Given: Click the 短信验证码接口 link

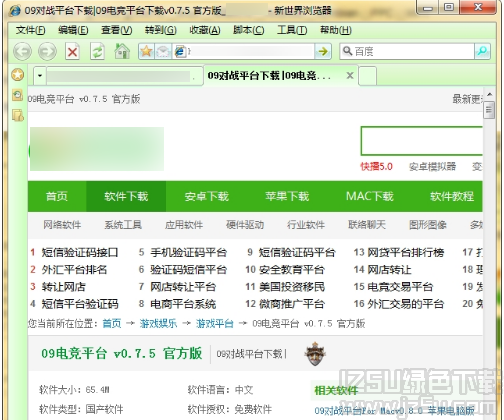Looking at the screenshot, I should (x=80, y=252).
